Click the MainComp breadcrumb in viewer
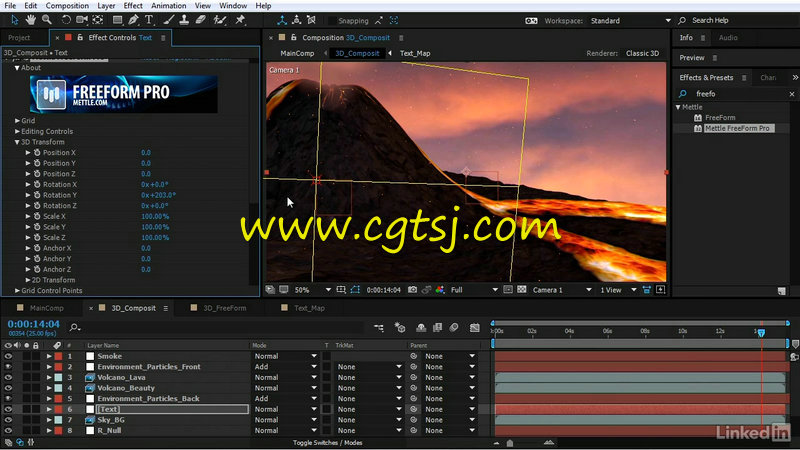Image resolution: width=800 pixels, height=450 pixels. coord(297,54)
